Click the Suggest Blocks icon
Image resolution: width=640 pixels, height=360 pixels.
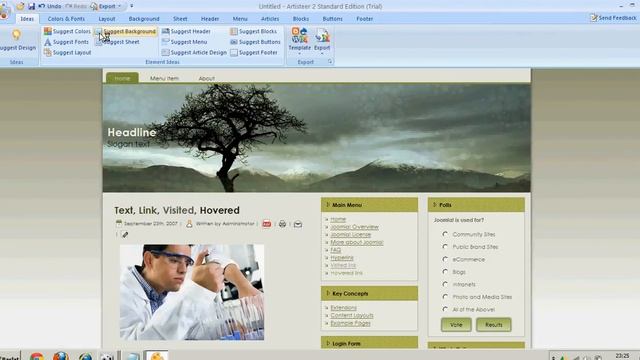[233, 31]
